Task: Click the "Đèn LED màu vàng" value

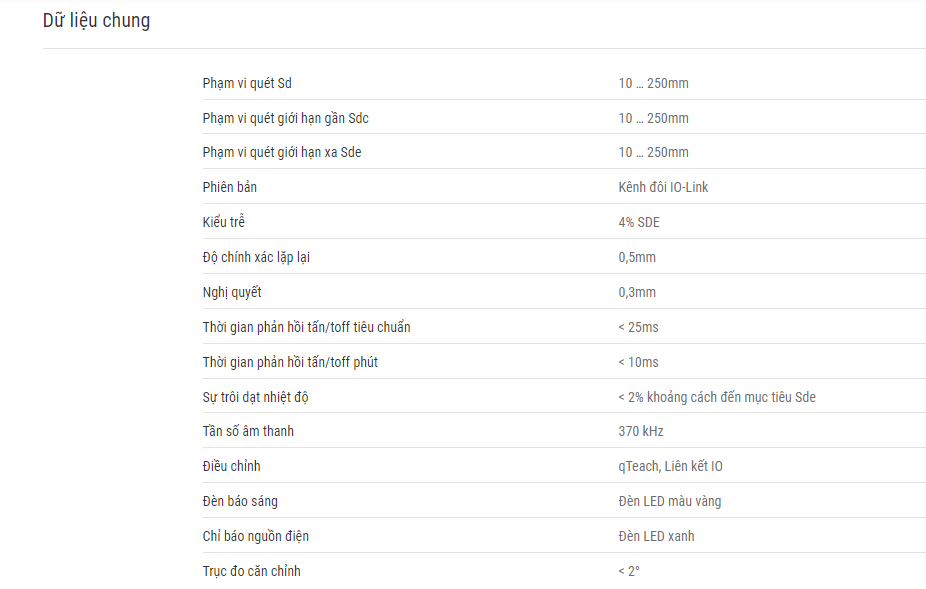Action: (x=670, y=501)
